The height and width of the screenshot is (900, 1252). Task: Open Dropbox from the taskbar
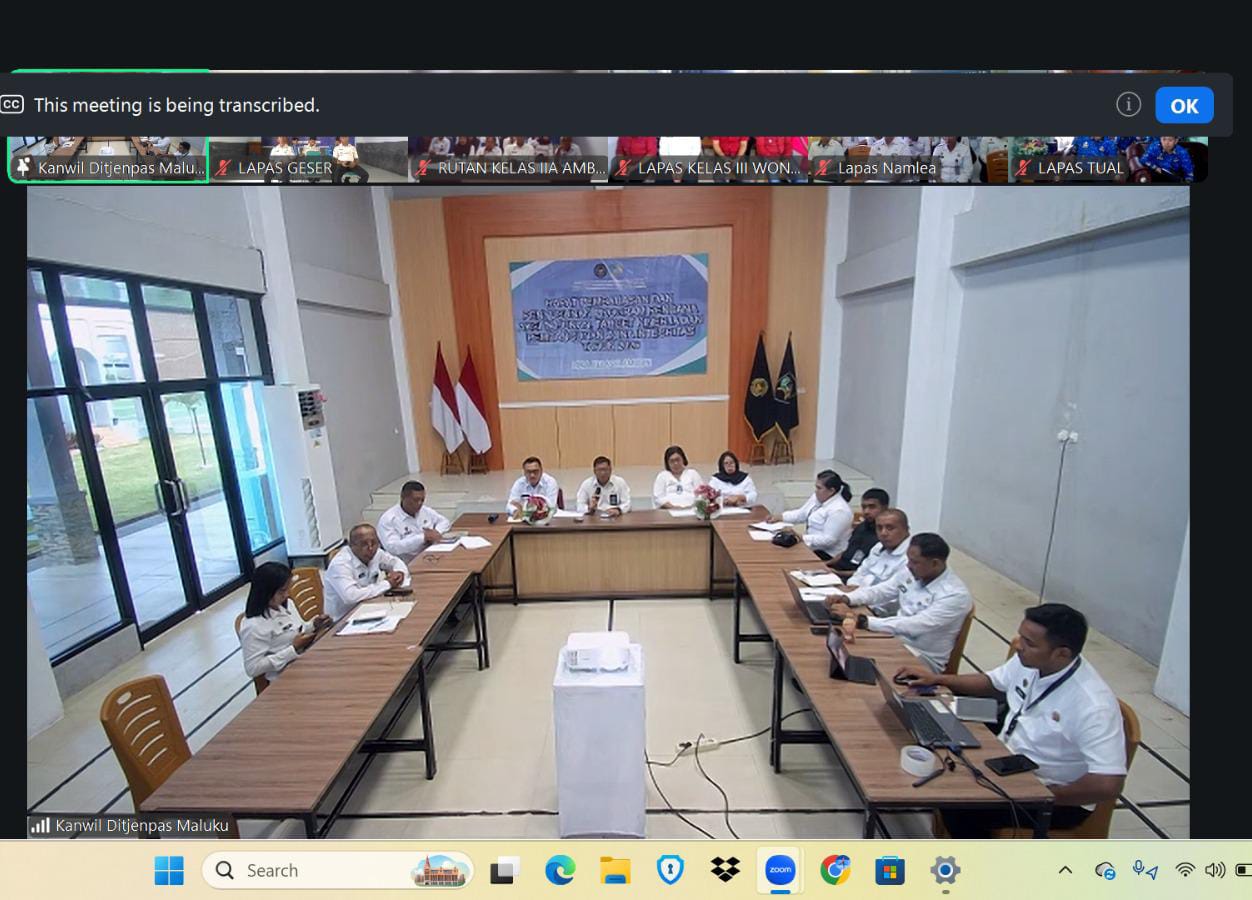pos(725,870)
